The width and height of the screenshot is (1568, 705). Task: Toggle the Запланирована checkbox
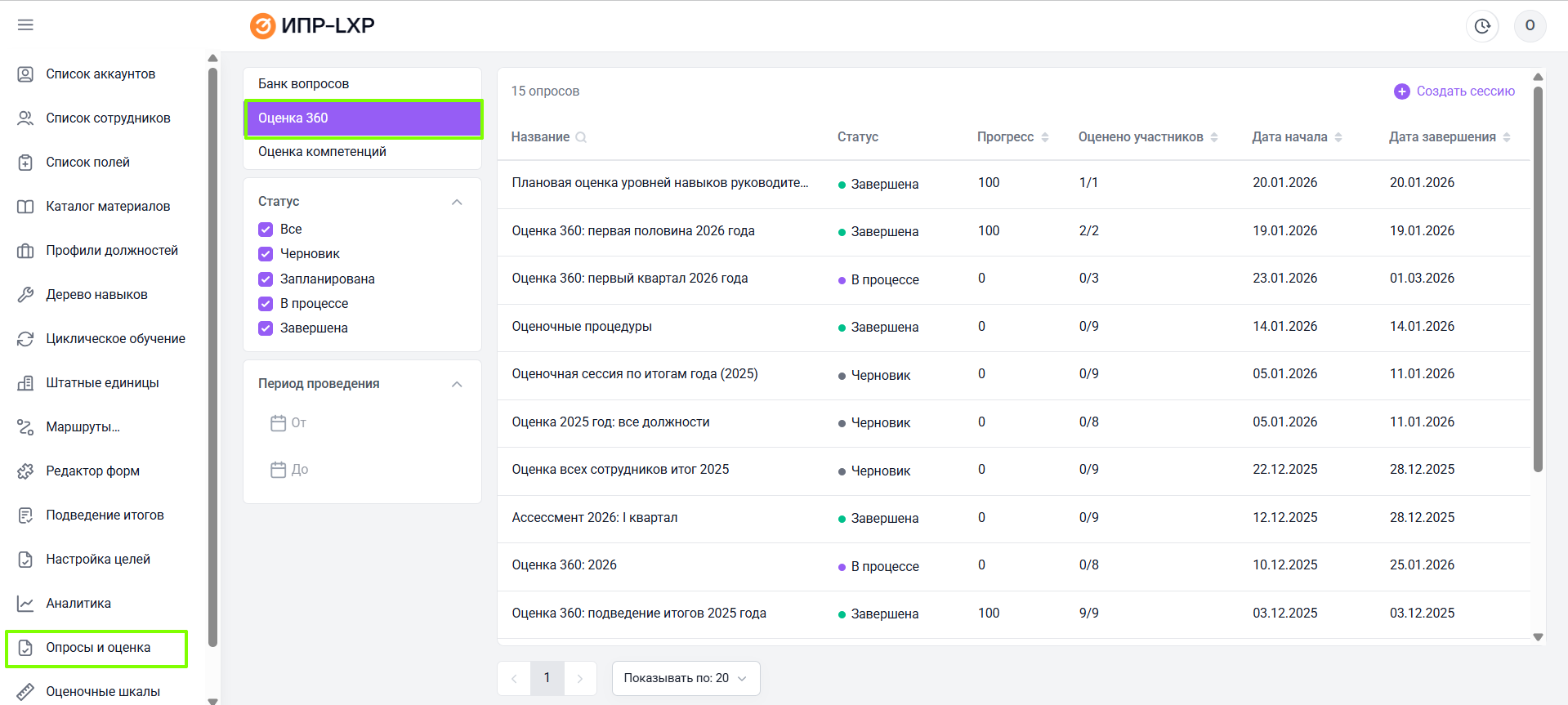click(266, 279)
